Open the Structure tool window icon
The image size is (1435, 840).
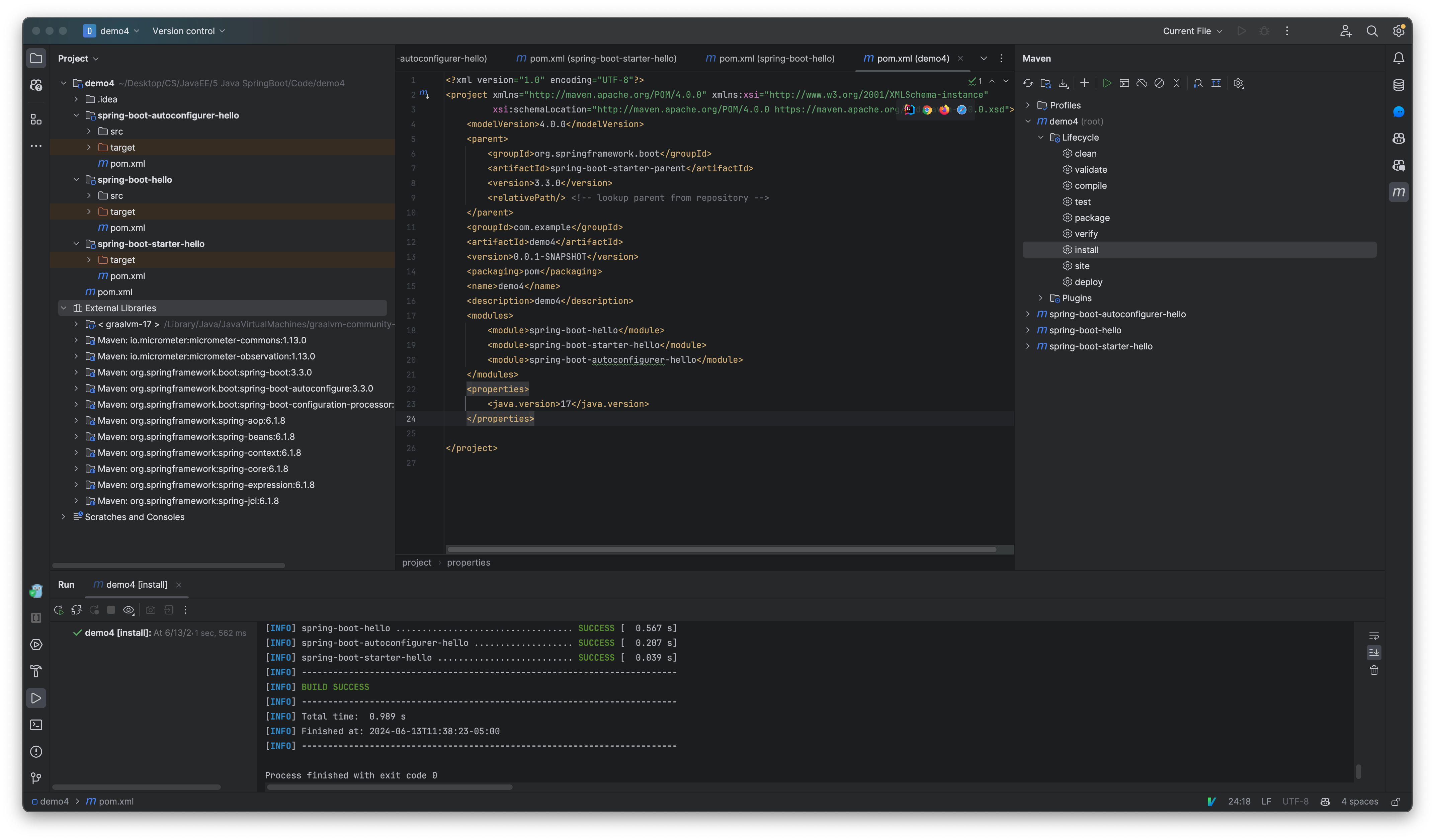pyautogui.click(x=36, y=119)
